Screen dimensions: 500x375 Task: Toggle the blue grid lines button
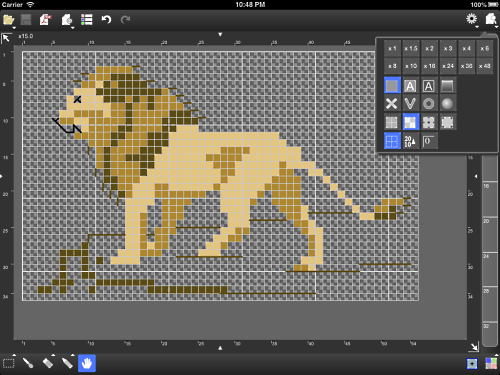(x=392, y=141)
